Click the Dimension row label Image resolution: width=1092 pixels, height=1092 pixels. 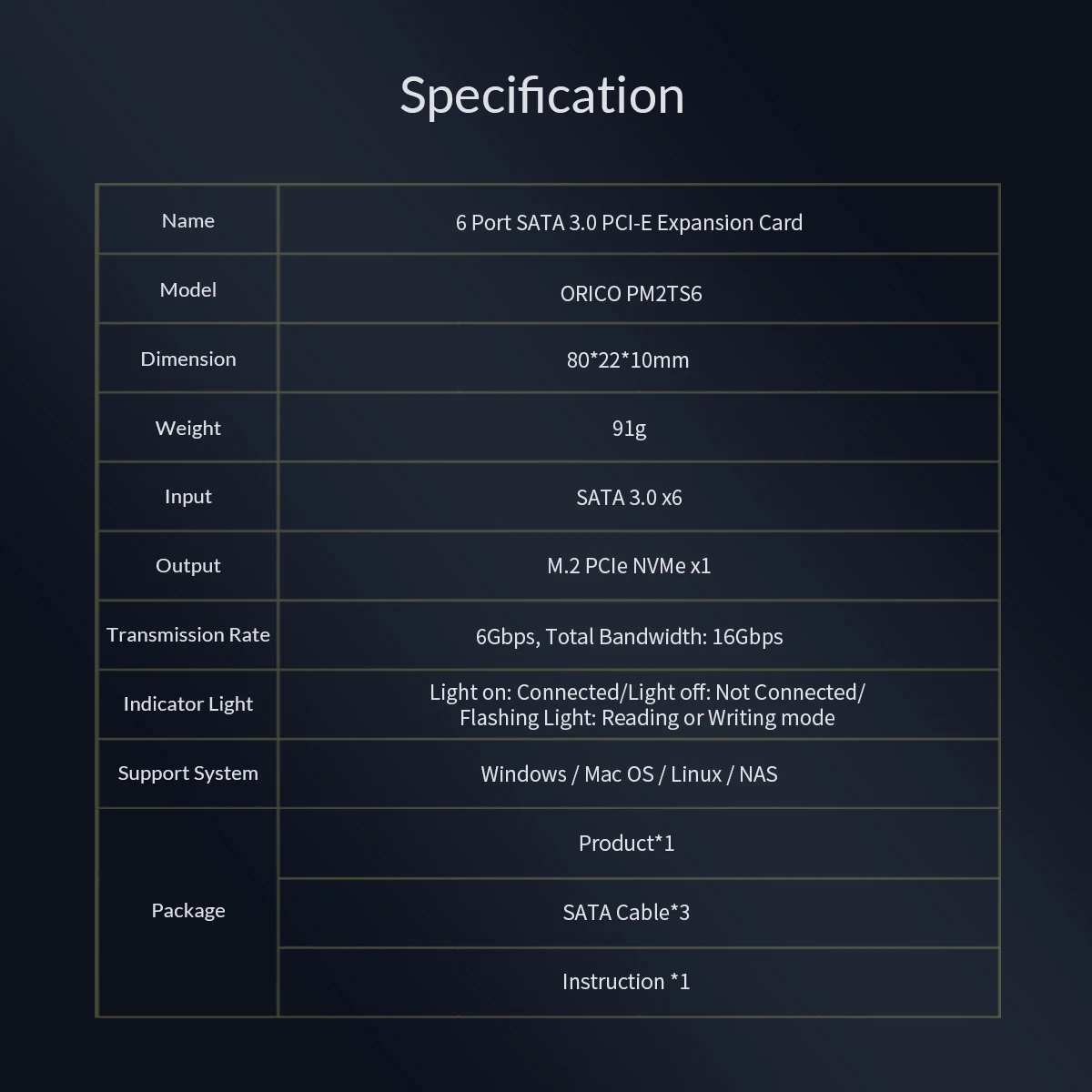click(187, 359)
